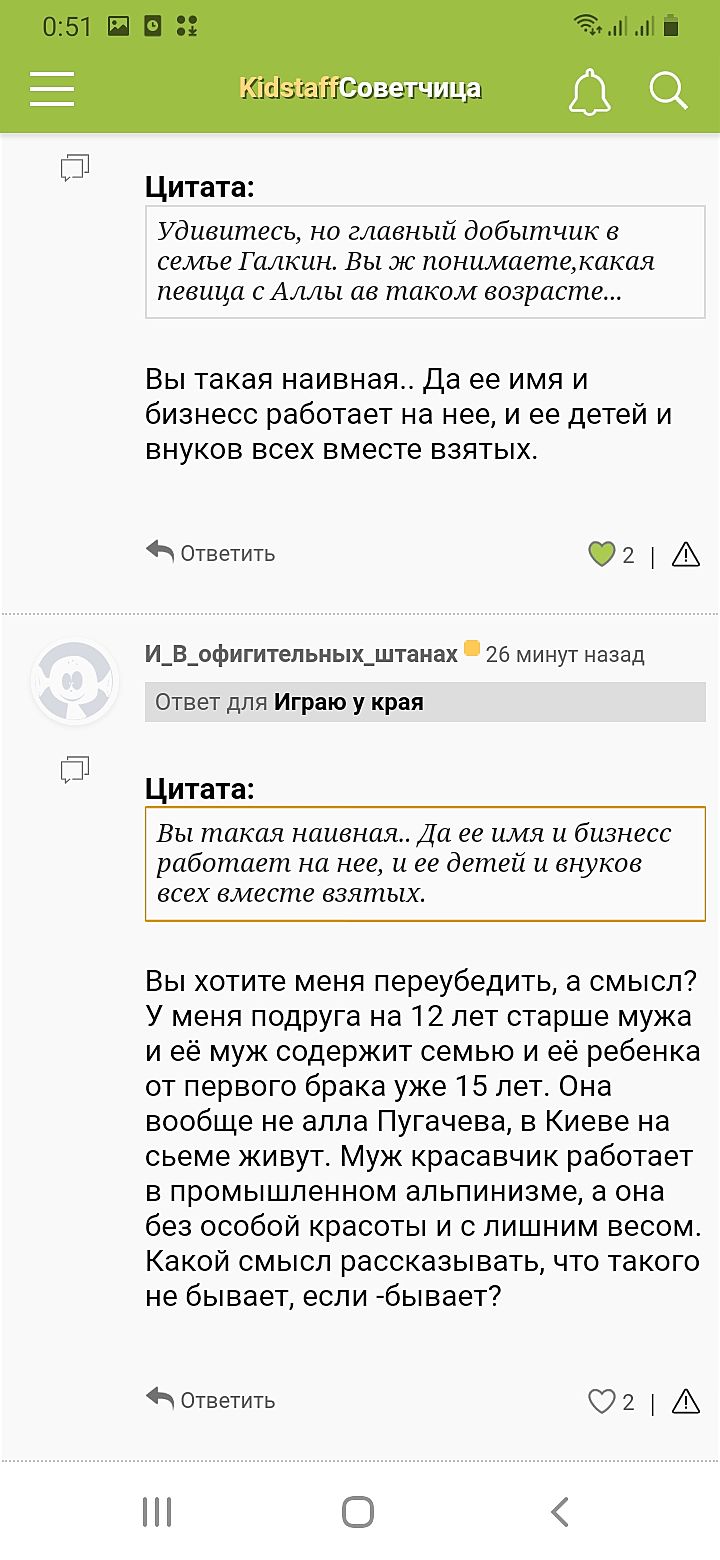Image resolution: width=720 pixels, height=1560 pixels.
Task: Open notifications bell
Action: click(x=589, y=91)
